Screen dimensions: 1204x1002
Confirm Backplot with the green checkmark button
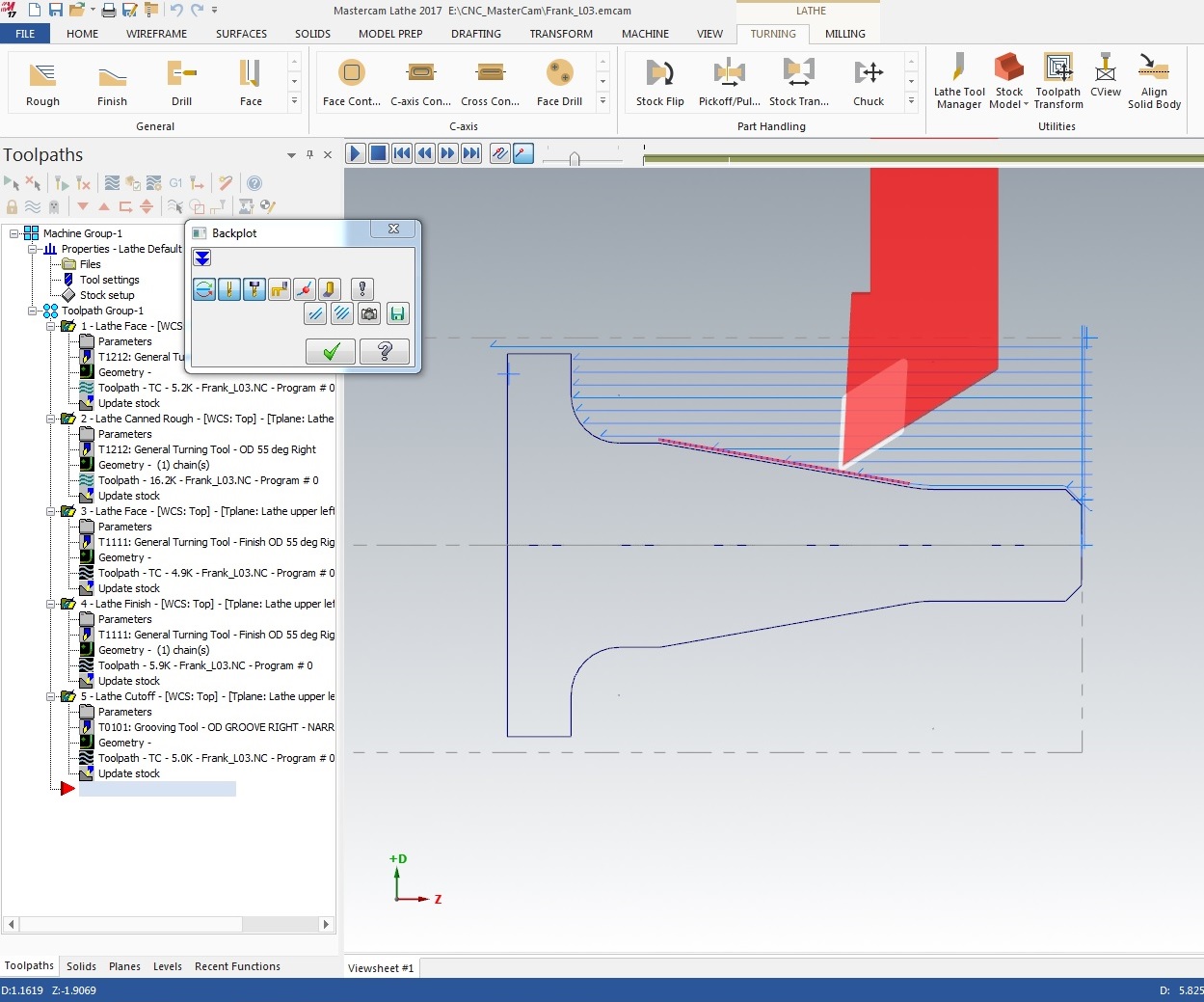coord(331,352)
